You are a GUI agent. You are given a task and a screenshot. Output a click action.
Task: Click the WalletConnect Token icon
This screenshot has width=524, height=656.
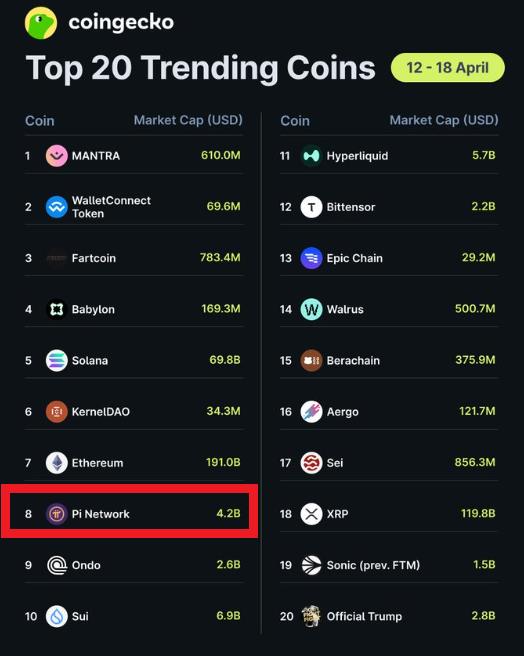[57, 207]
